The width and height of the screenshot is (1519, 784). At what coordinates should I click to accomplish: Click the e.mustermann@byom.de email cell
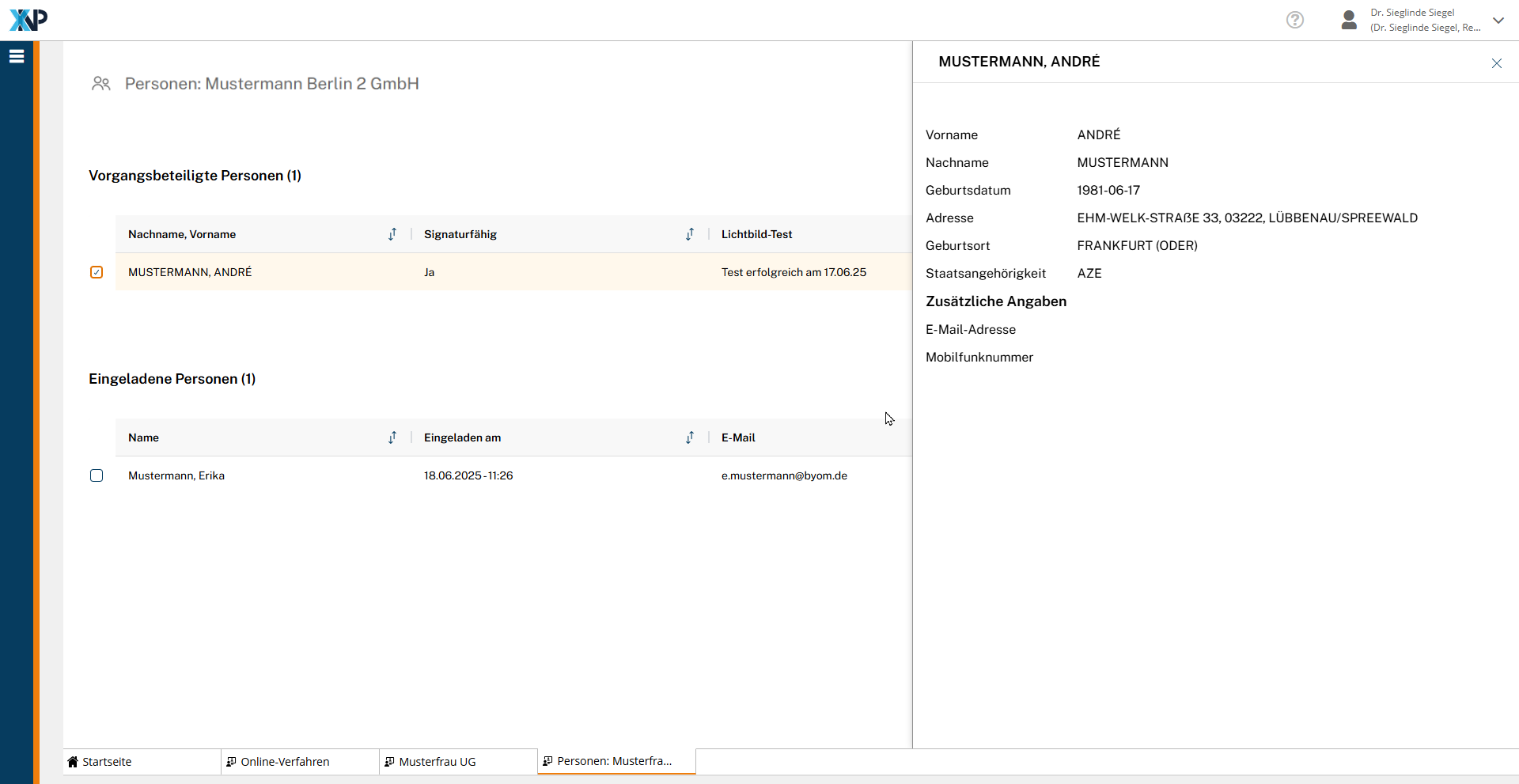(784, 475)
